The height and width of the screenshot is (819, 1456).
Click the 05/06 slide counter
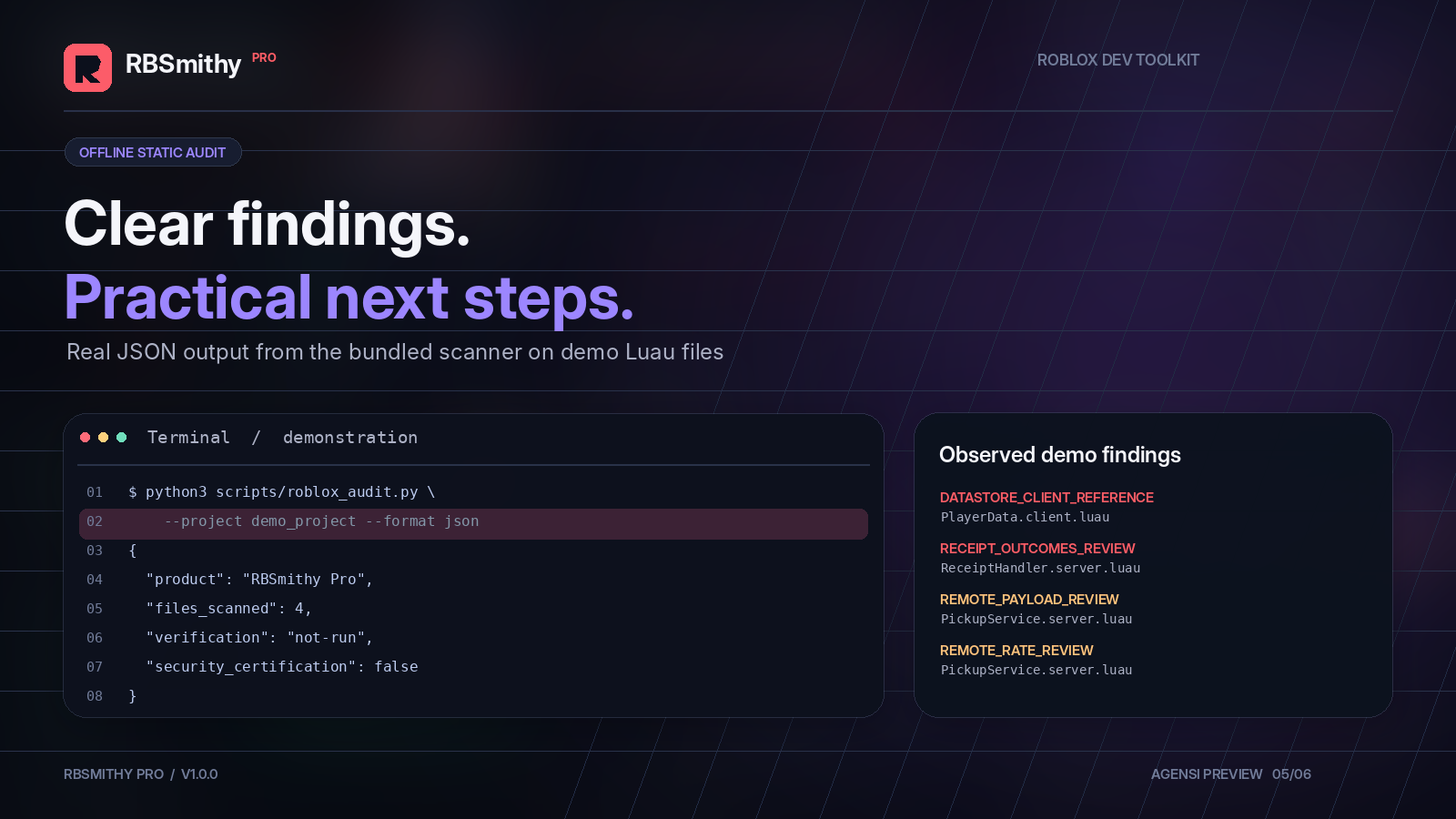(1291, 774)
